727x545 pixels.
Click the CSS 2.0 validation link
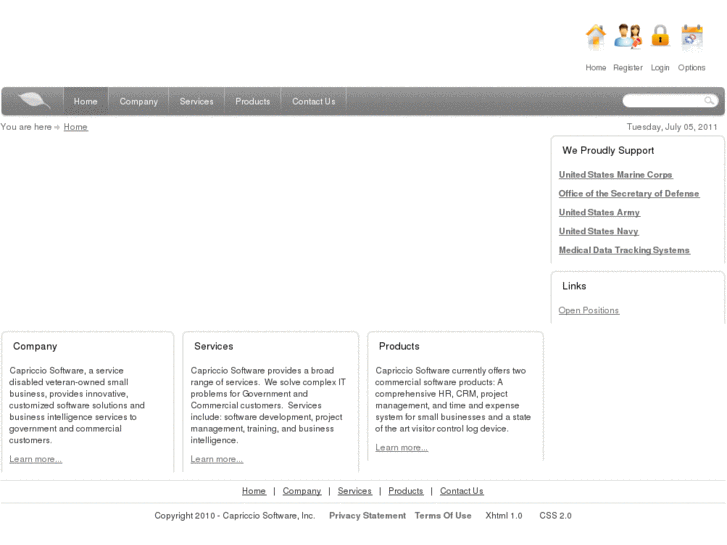[x=555, y=516]
